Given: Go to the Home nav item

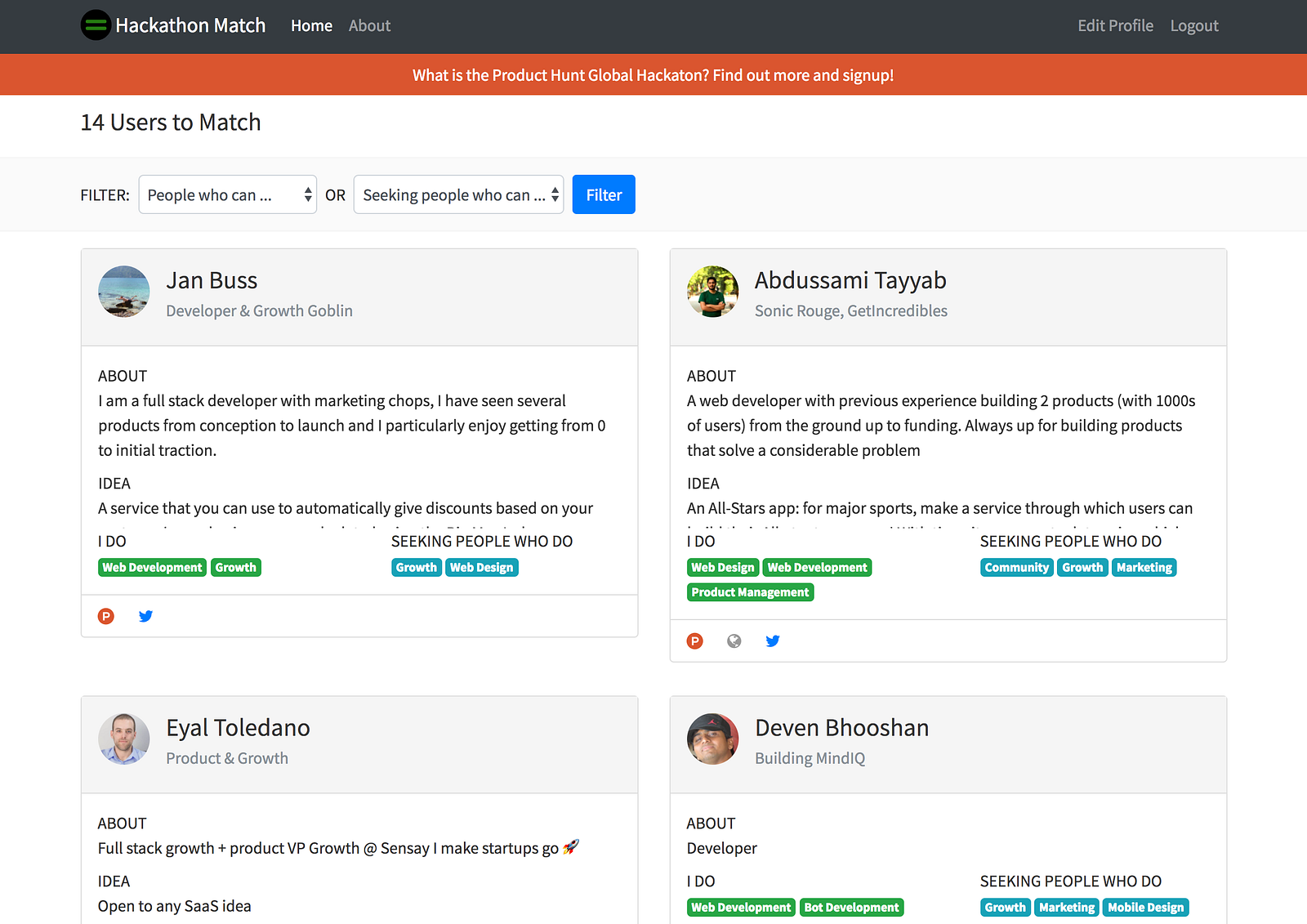Looking at the screenshot, I should coord(311,25).
